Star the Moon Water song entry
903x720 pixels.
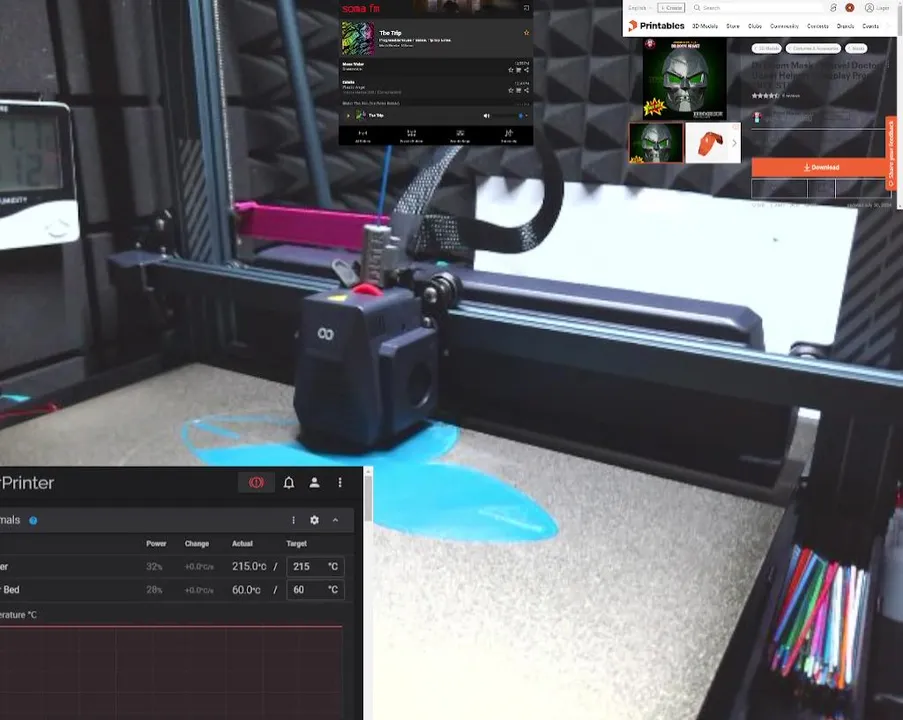tap(511, 70)
